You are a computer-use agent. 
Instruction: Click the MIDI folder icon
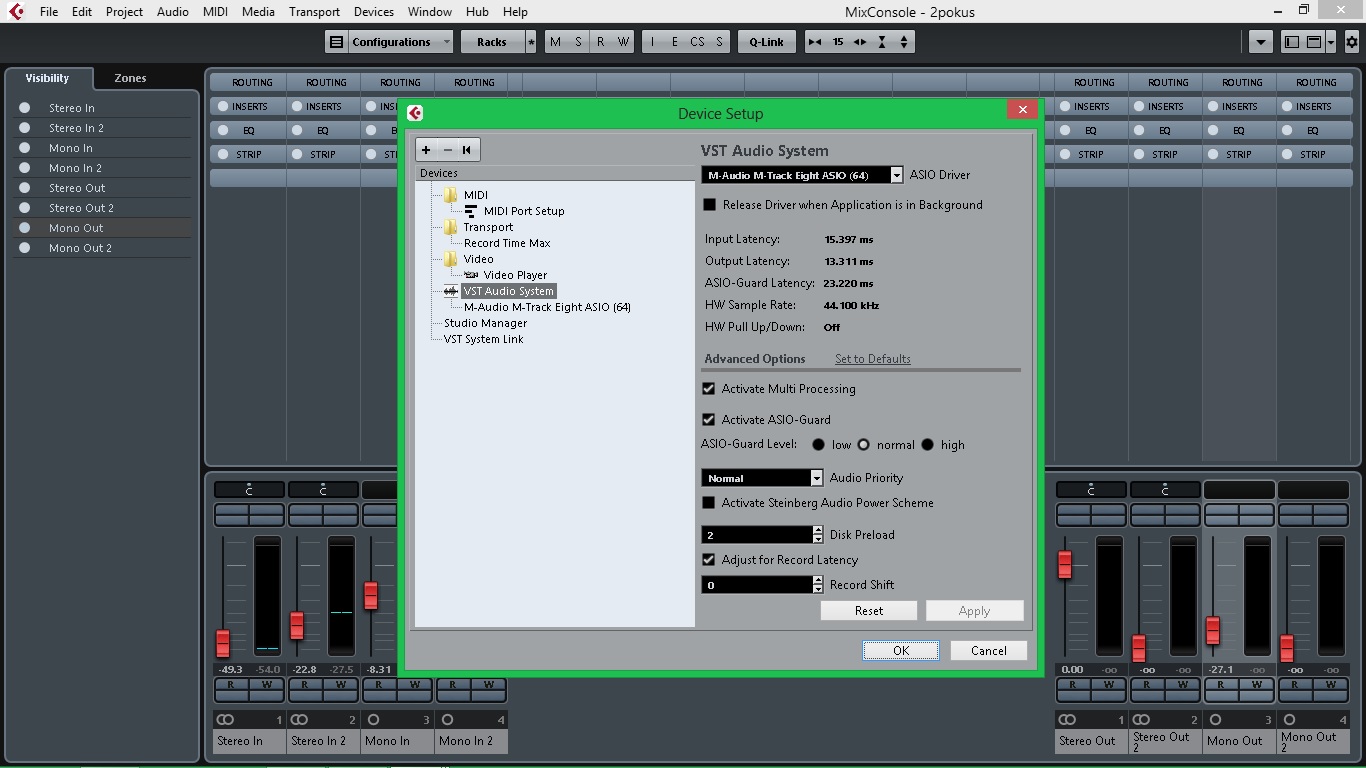(451, 195)
